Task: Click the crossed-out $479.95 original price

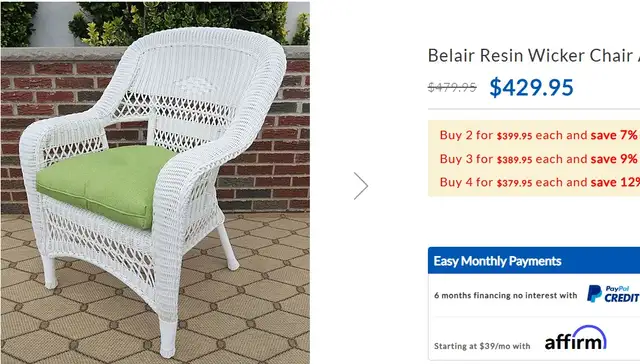Action: (x=452, y=87)
